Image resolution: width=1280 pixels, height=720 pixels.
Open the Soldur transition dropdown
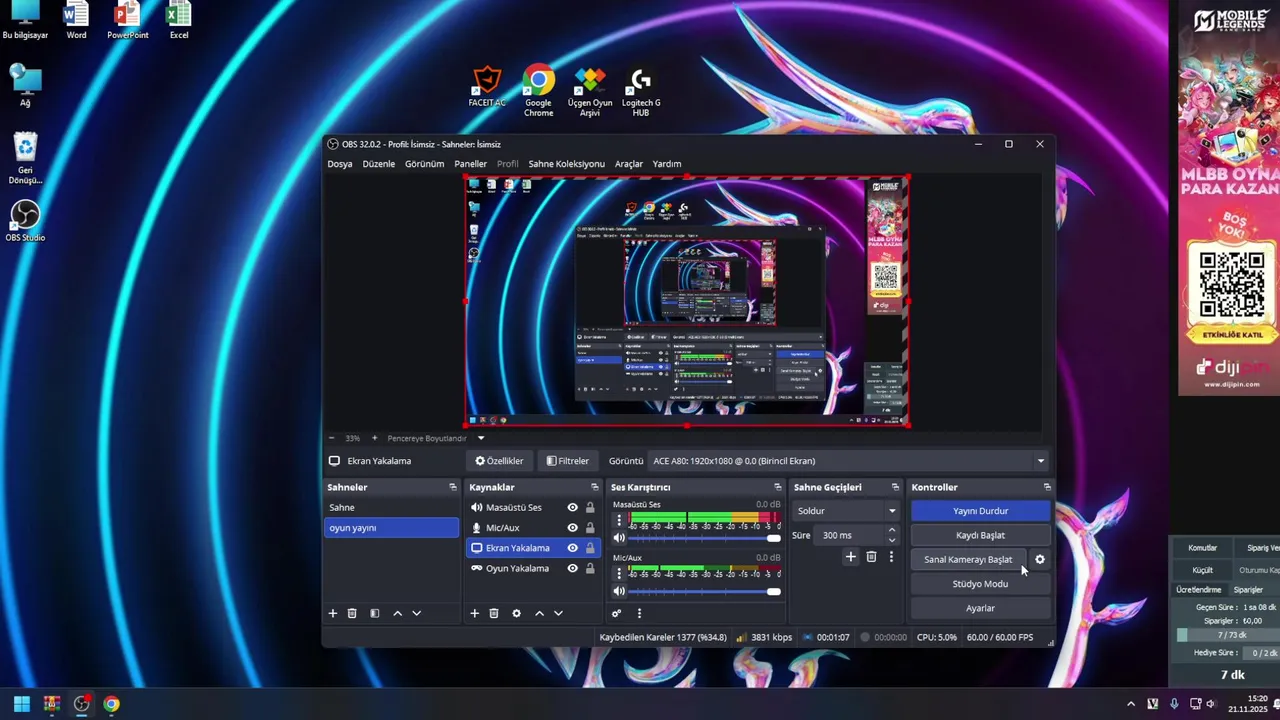click(x=846, y=511)
